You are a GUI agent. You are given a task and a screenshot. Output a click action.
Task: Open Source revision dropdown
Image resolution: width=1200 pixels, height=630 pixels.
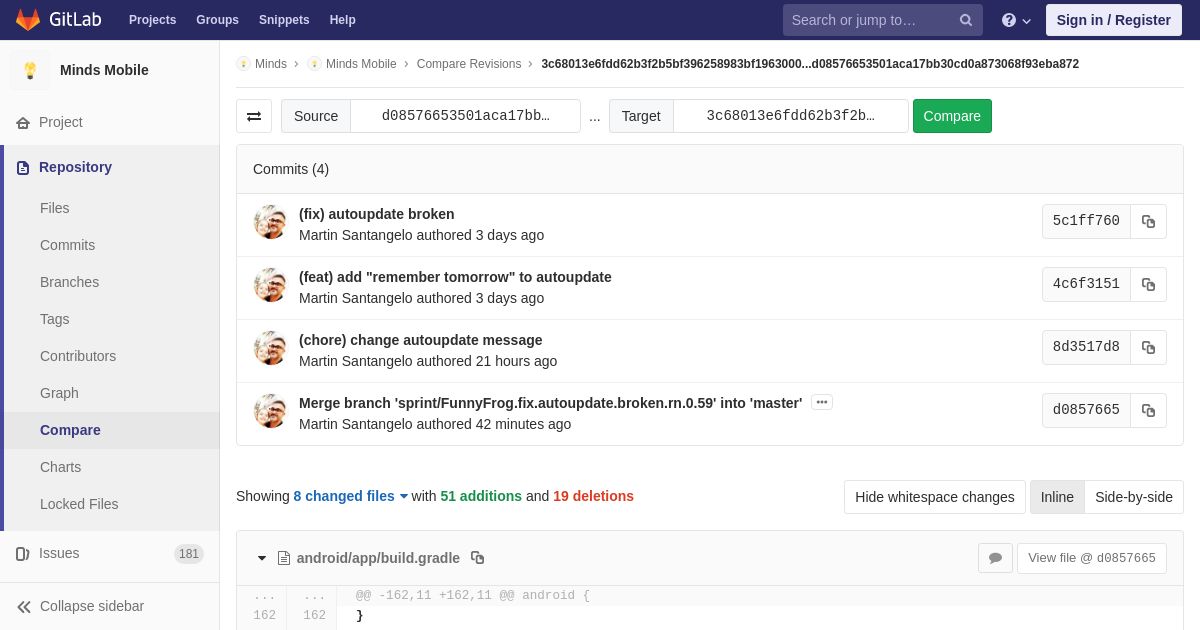tap(465, 116)
